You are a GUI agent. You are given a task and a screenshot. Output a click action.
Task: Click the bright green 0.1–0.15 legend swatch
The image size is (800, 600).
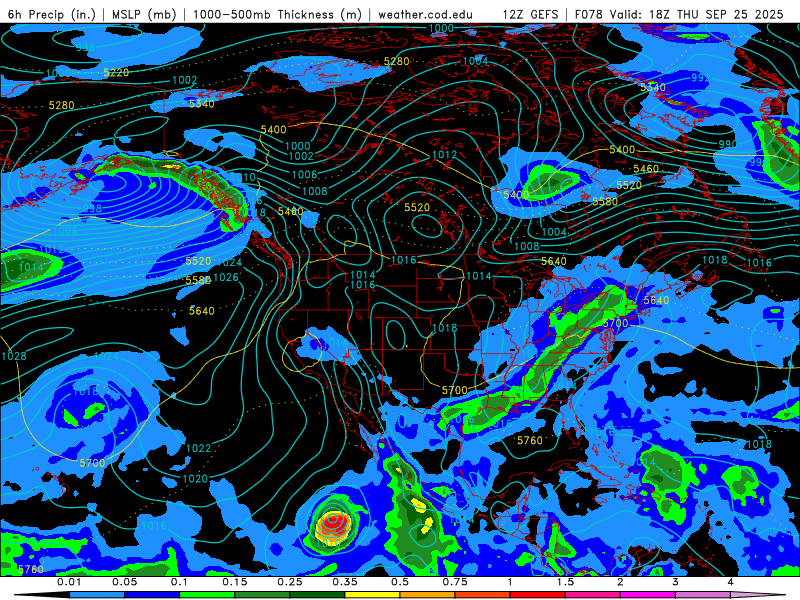207,595
